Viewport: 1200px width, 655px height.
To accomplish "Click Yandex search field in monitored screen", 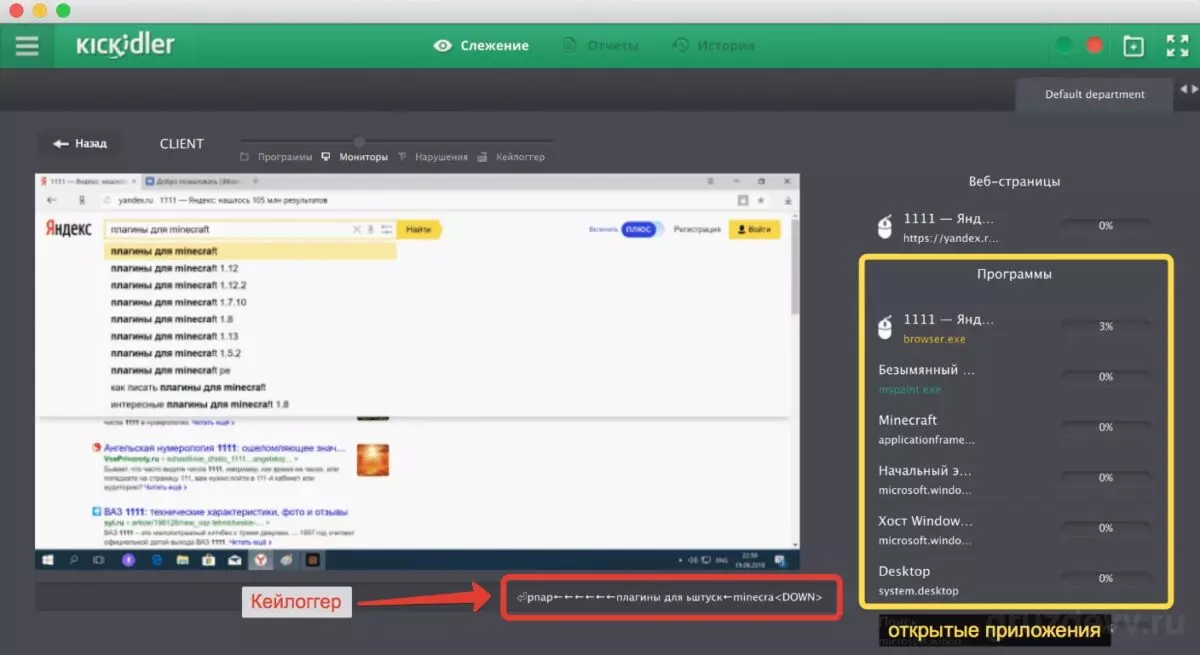I will coord(250,230).
